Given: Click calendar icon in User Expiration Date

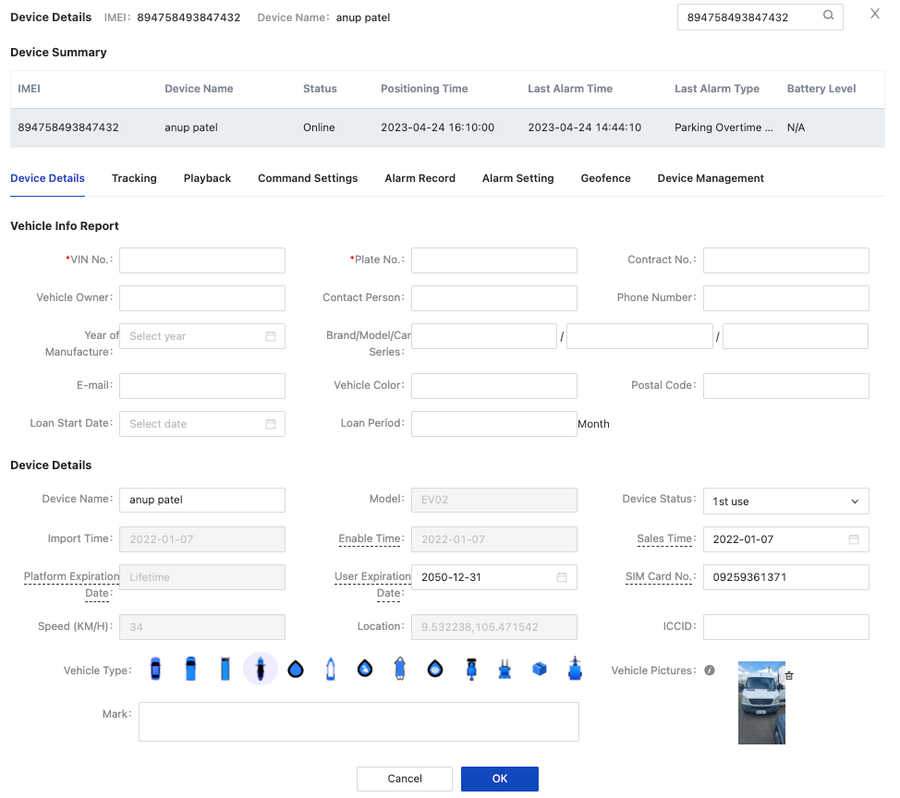Looking at the screenshot, I should click(x=561, y=577).
